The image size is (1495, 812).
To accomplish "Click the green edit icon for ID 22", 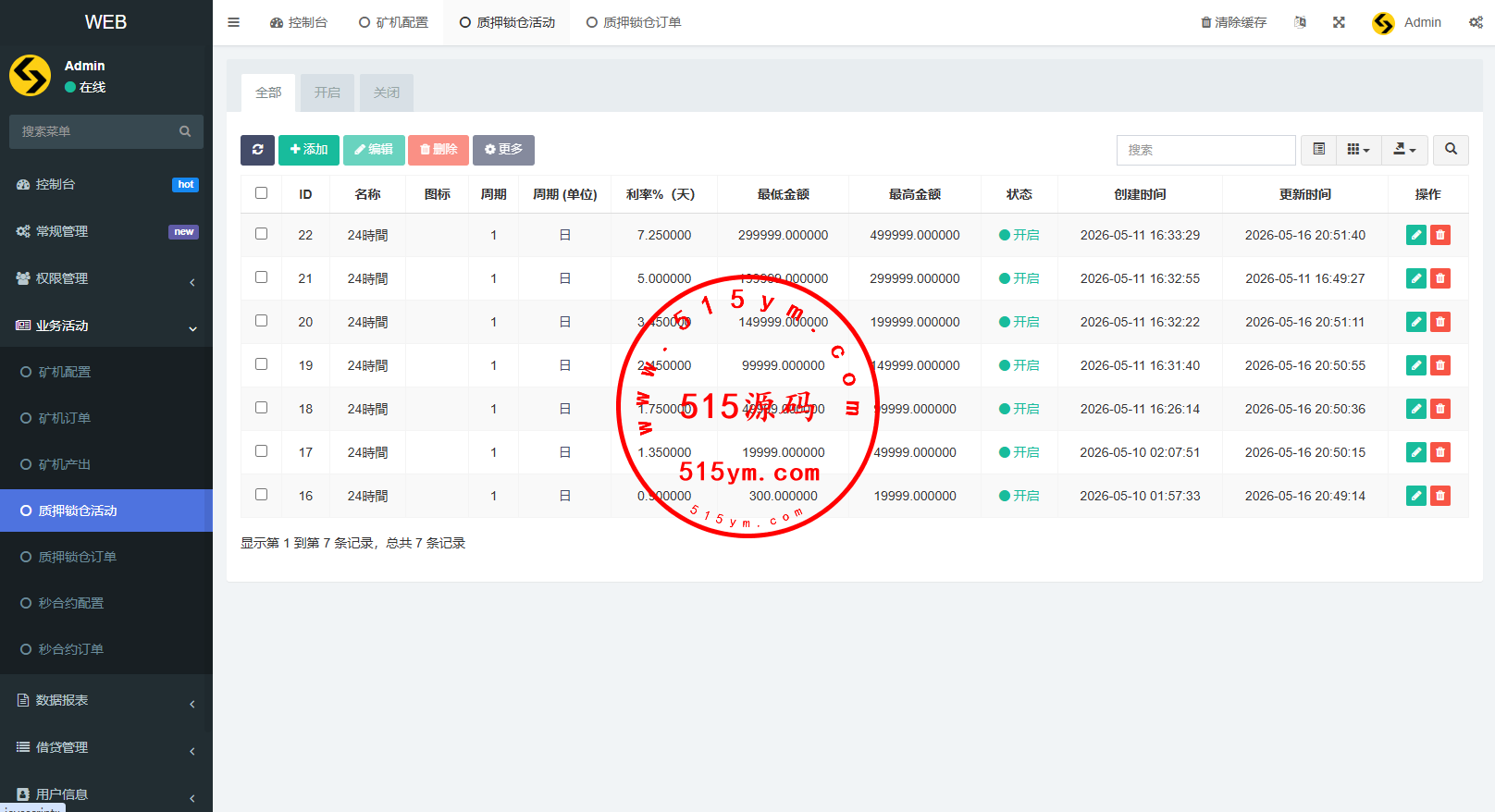I will pyautogui.click(x=1415, y=235).
